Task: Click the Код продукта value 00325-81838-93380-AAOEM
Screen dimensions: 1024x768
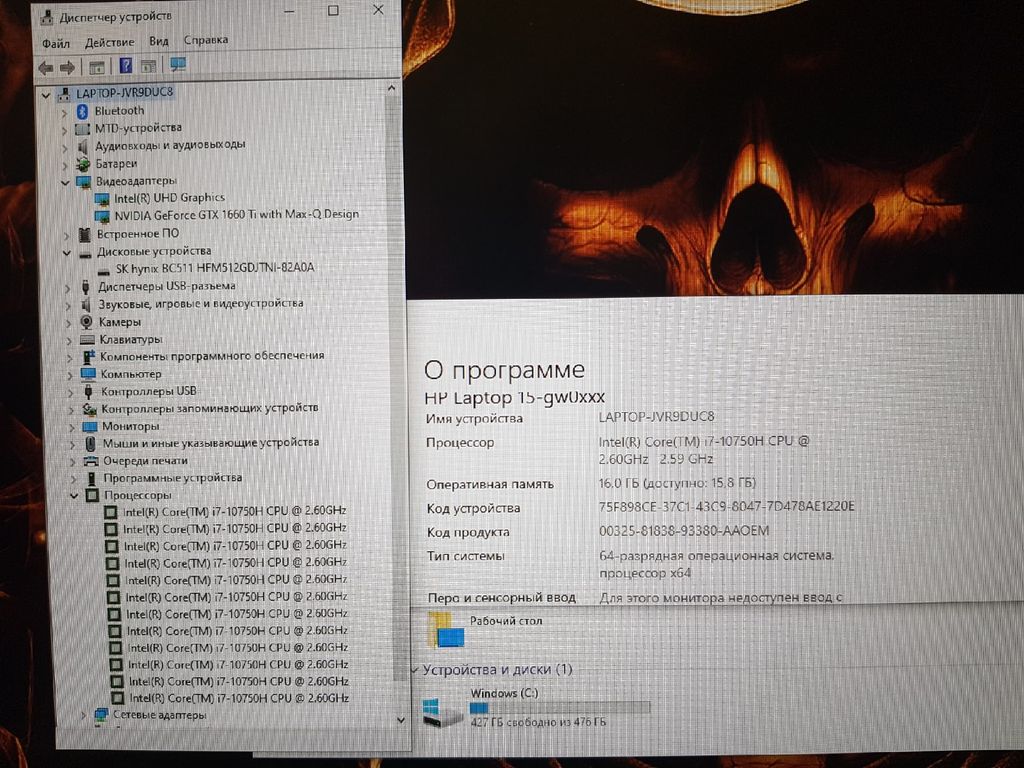Action: point(684,531)
